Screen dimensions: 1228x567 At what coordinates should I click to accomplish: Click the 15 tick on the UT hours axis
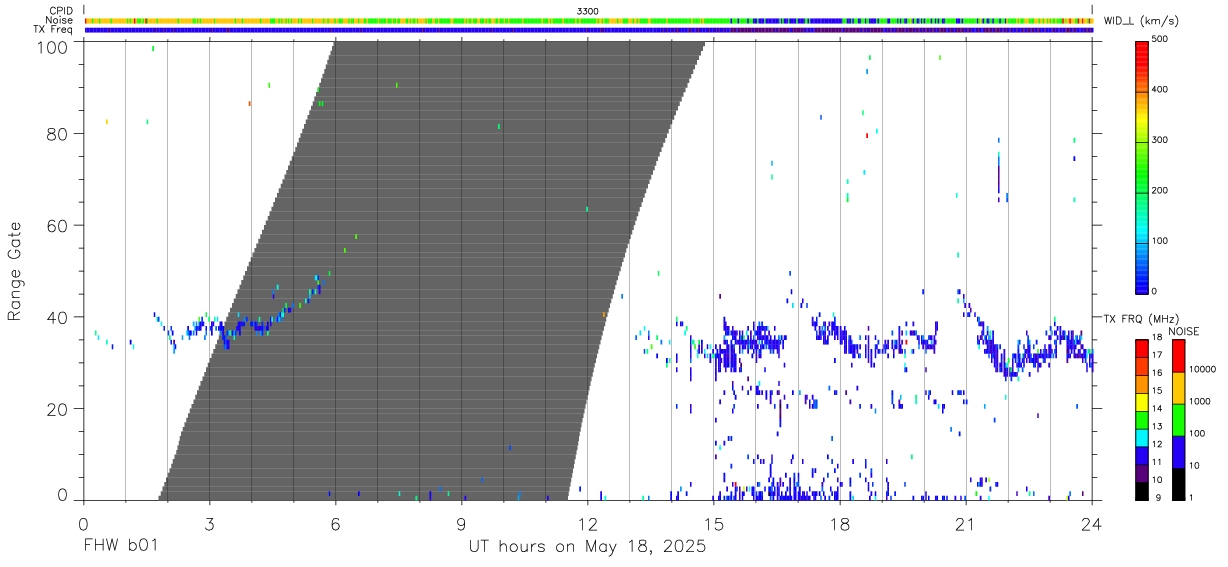tap(714, 523)
